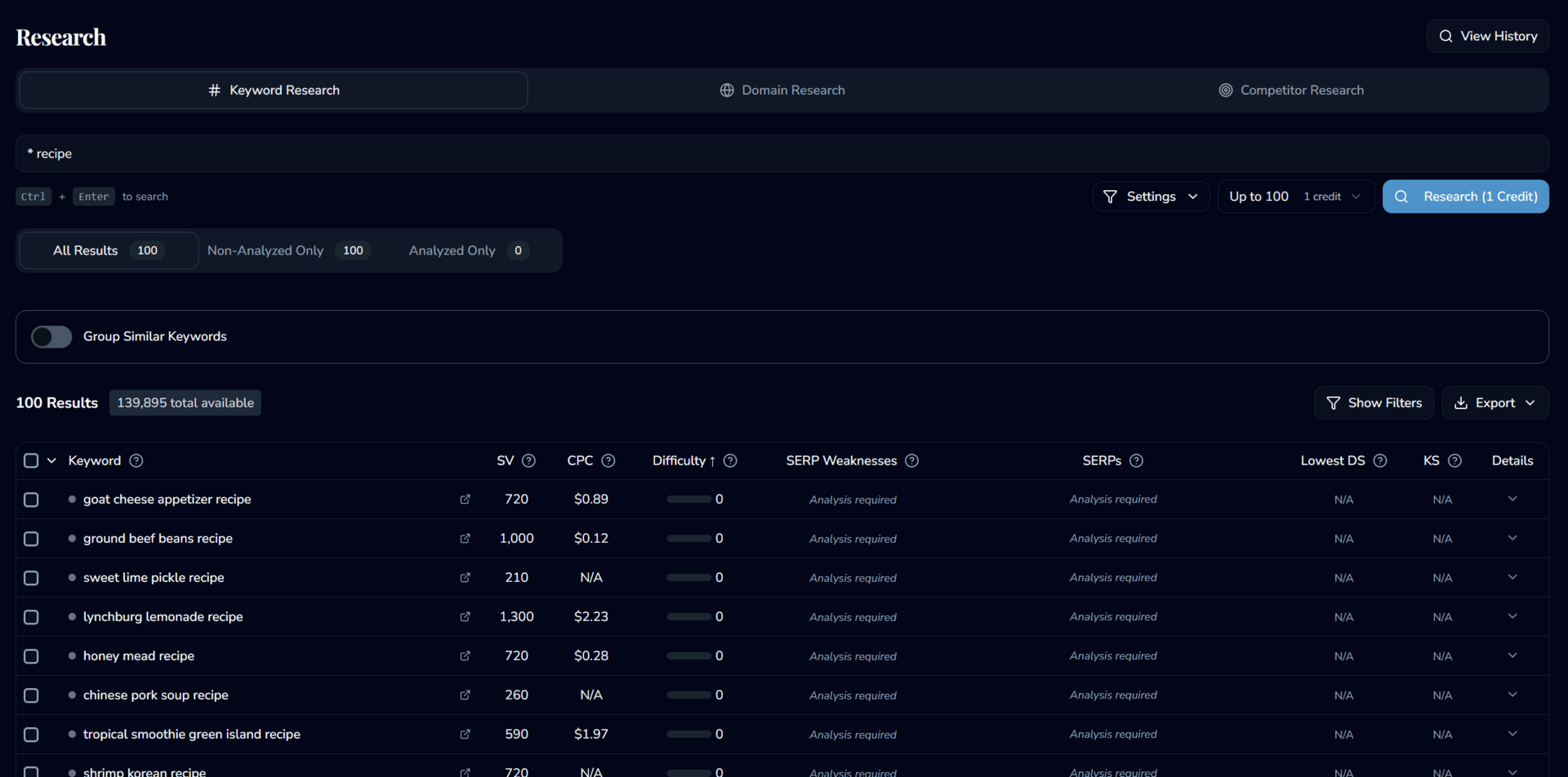Show help icon next to KS column
The height and width of the screenshot is (777, 1568).
pos(1454,460)
